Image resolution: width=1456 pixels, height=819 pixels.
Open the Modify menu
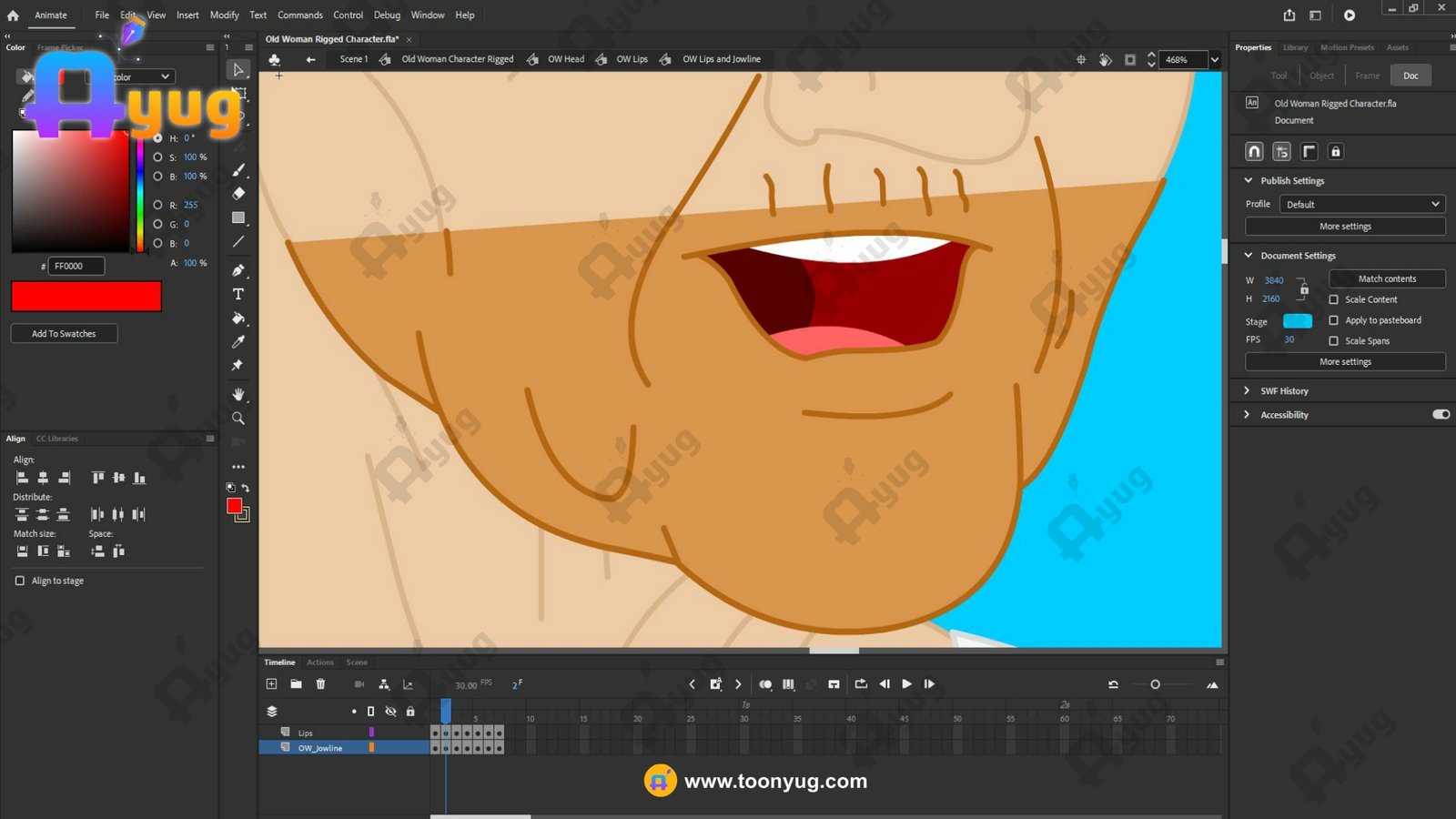pyautogui.click(x=224, y=15)
